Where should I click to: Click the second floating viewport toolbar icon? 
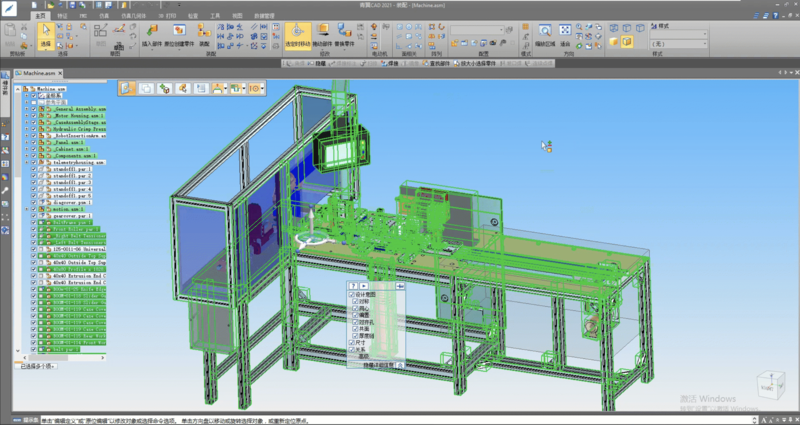pyautogui.click(x=146, y=88)
